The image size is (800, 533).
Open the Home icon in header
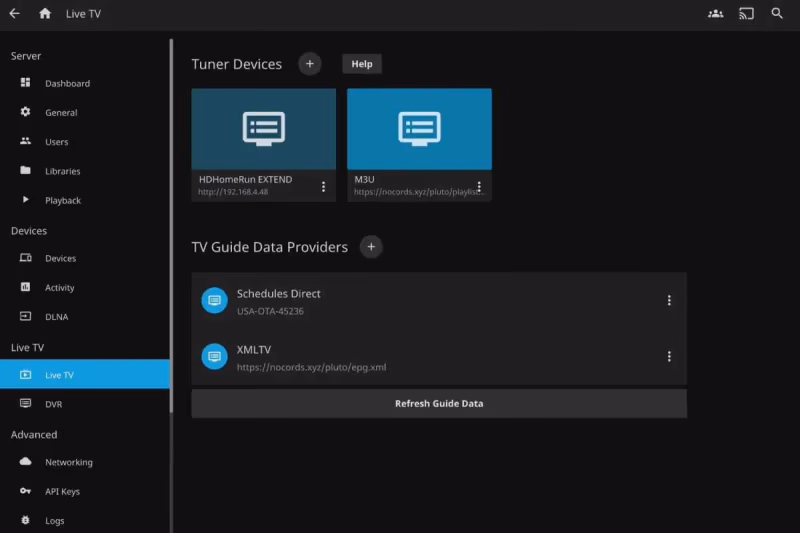(45, 14)
